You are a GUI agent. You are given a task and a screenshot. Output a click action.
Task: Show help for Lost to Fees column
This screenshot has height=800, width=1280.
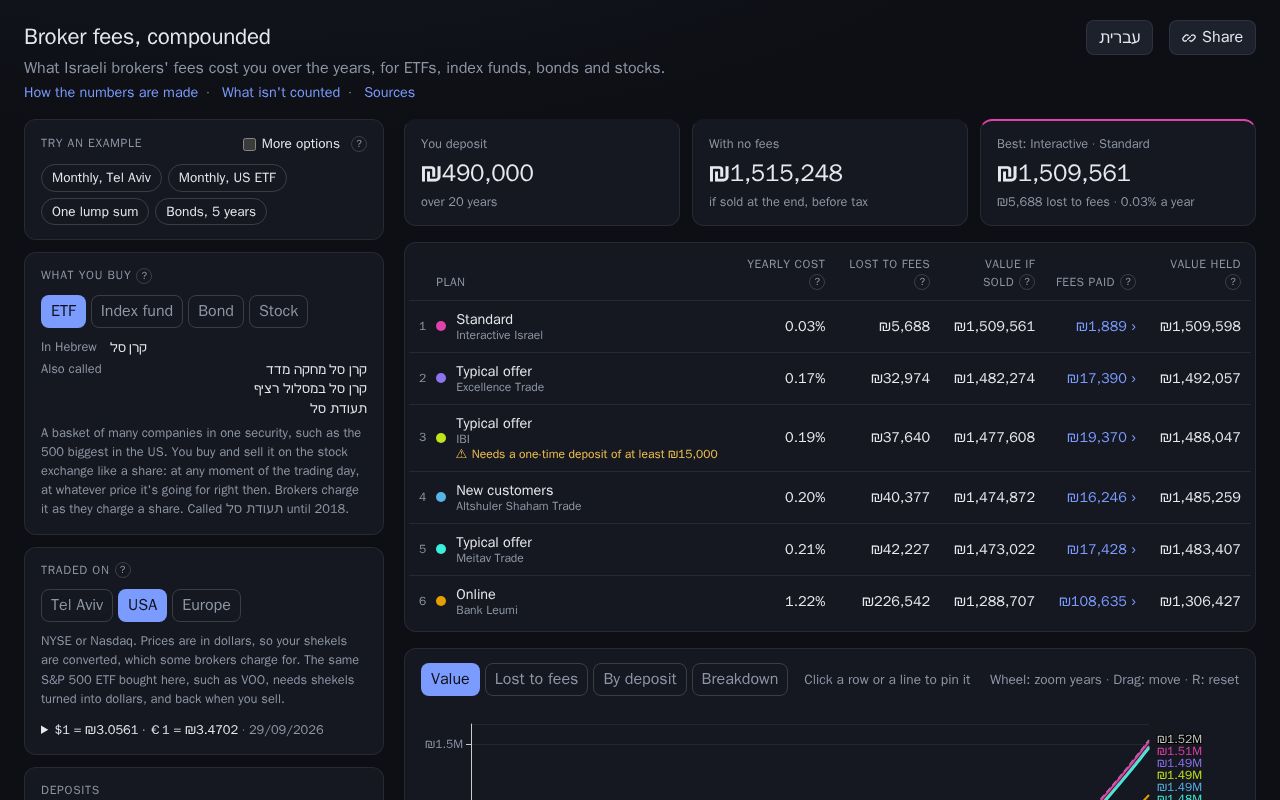coord(922,282)
